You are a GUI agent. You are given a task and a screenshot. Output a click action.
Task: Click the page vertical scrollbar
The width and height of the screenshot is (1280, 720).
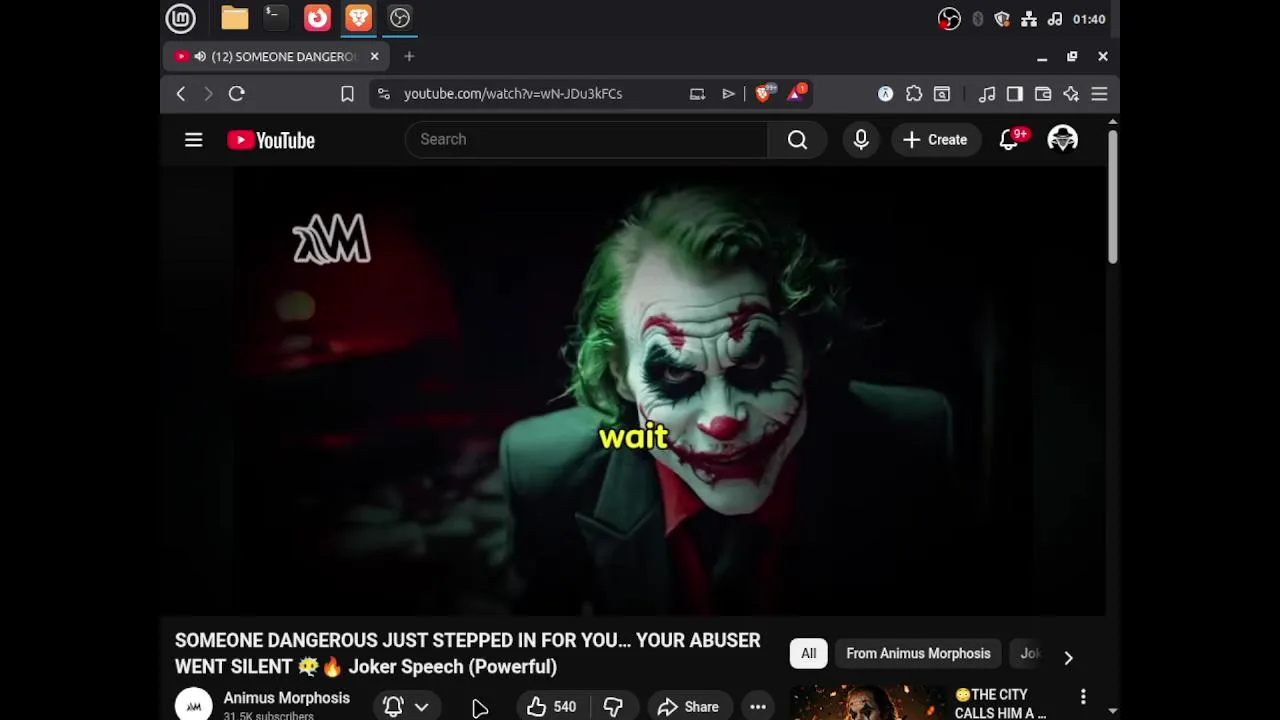coord(1112,197)
